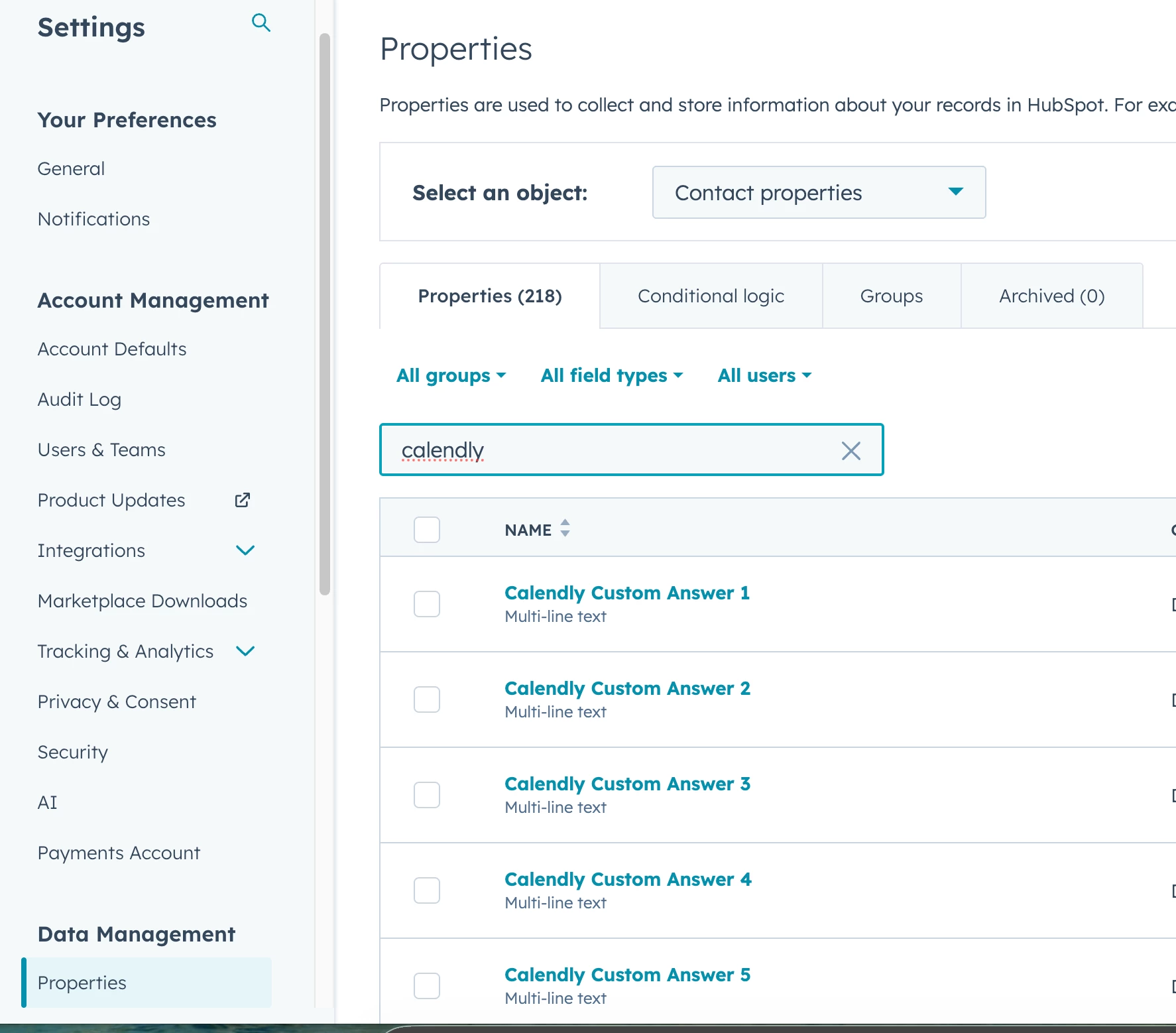Open Marketplace Downloads settings

tap(143, 601)
